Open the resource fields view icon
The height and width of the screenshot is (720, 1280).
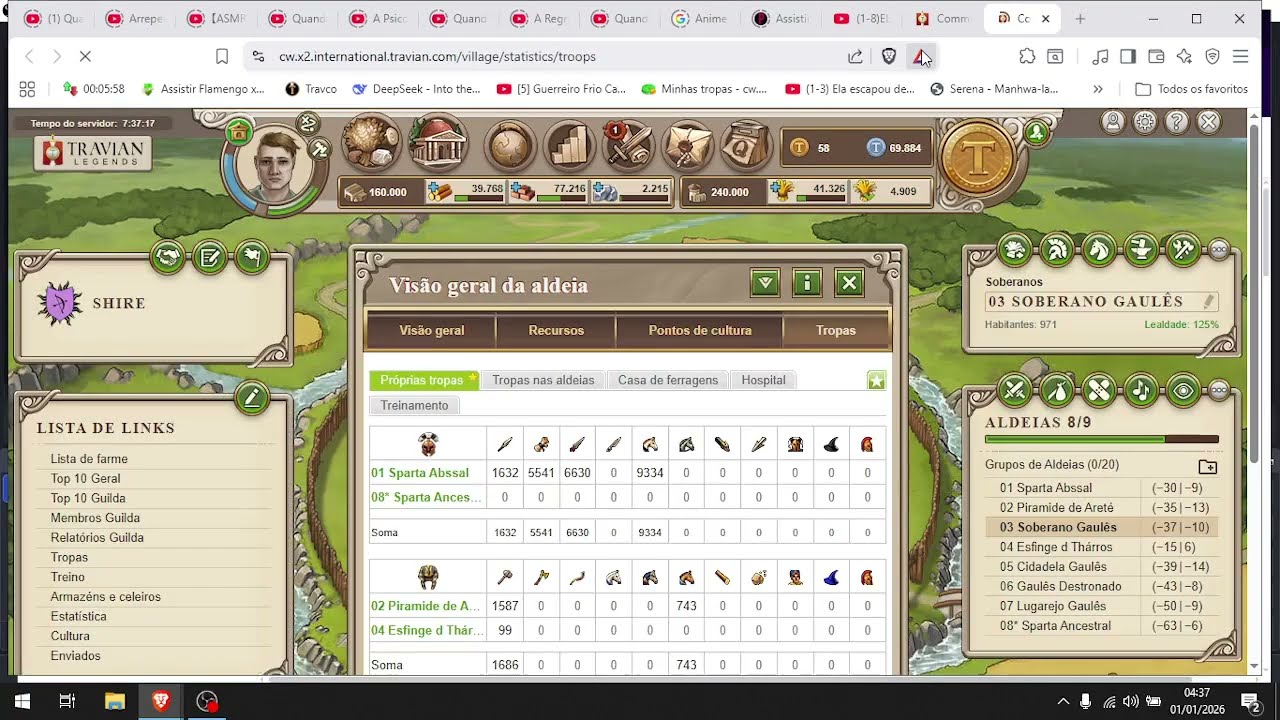[371, 144]
